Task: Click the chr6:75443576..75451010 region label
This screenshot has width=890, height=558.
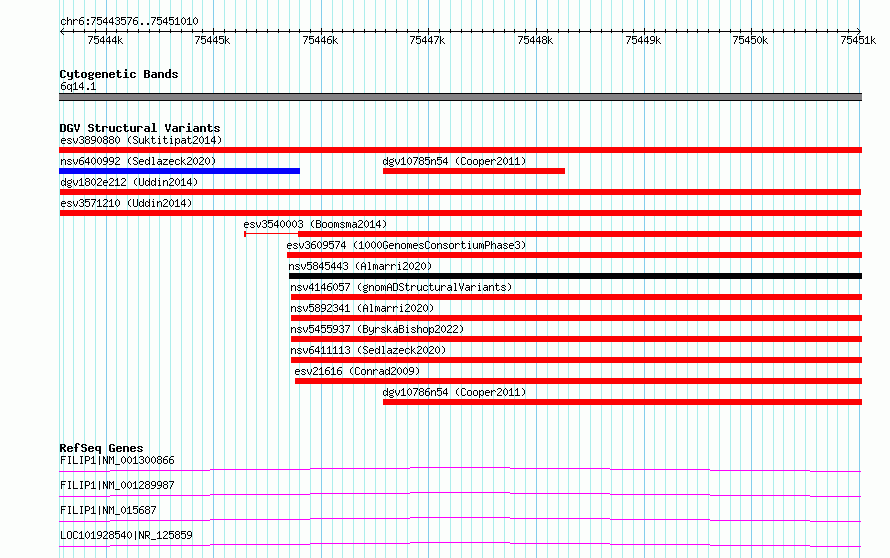Action: [129, 22]
